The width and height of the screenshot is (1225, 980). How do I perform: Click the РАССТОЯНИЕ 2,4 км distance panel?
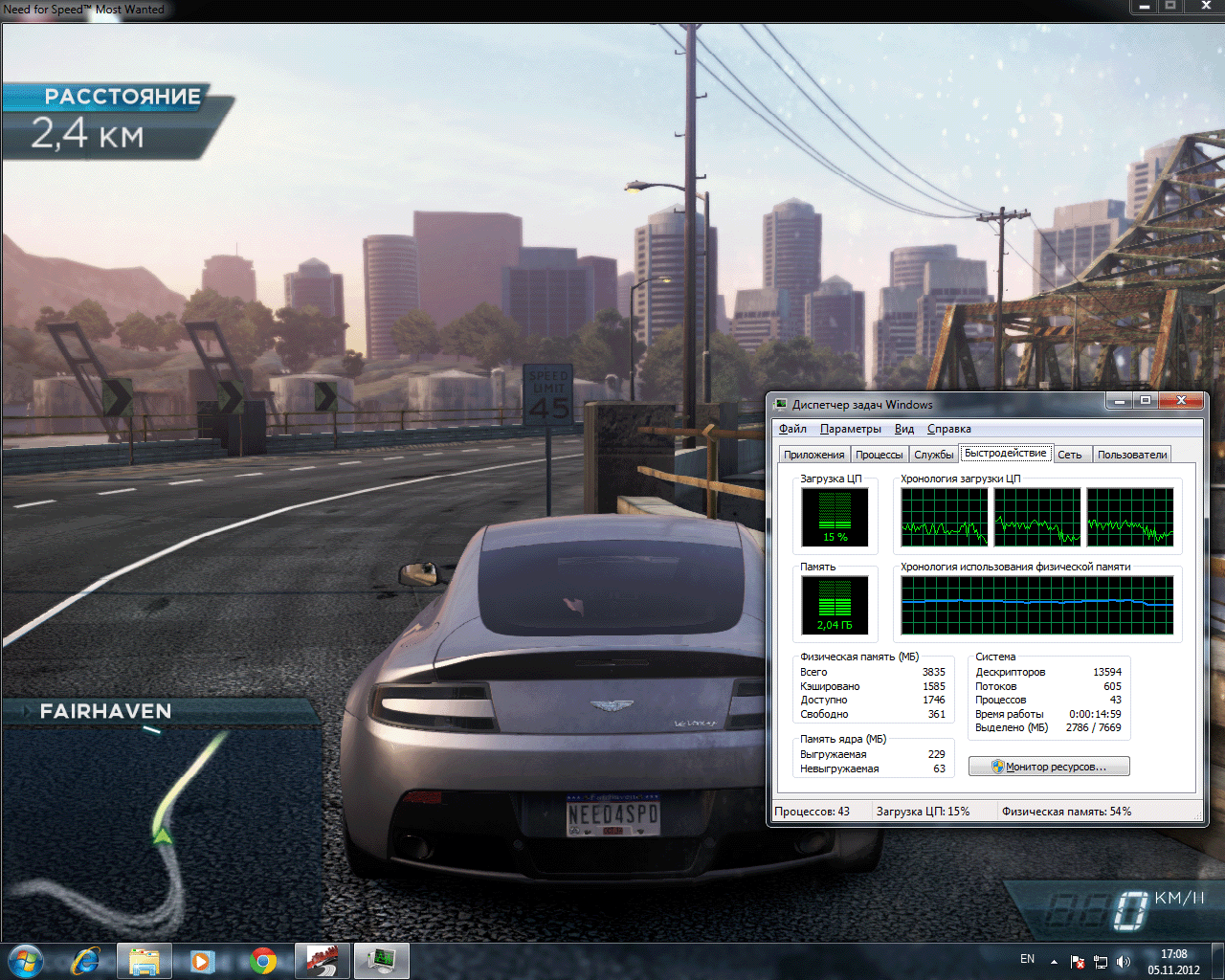pyautogui.click(x=117, y=121)
